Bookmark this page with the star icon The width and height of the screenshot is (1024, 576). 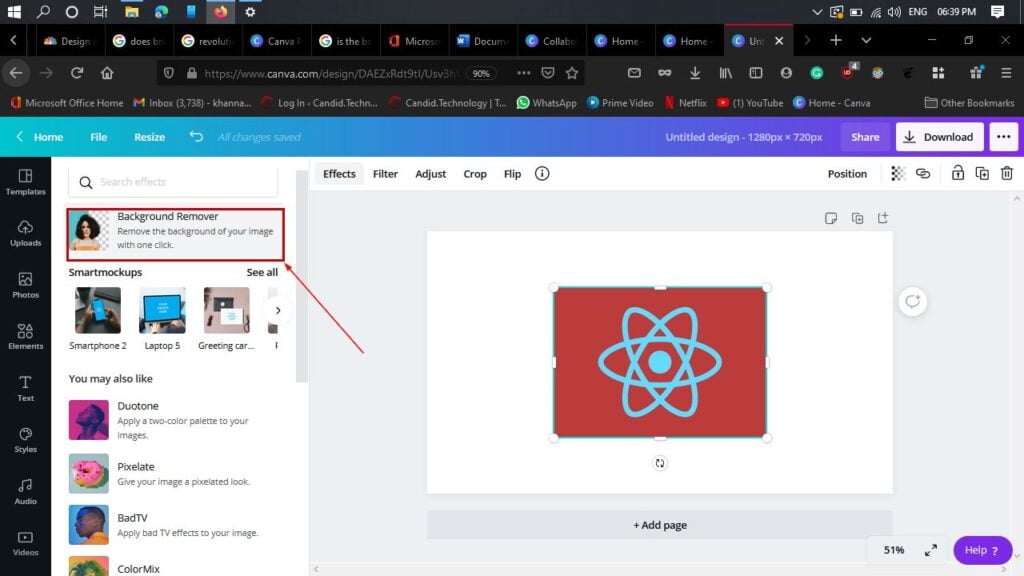click(x=572, y=73)
